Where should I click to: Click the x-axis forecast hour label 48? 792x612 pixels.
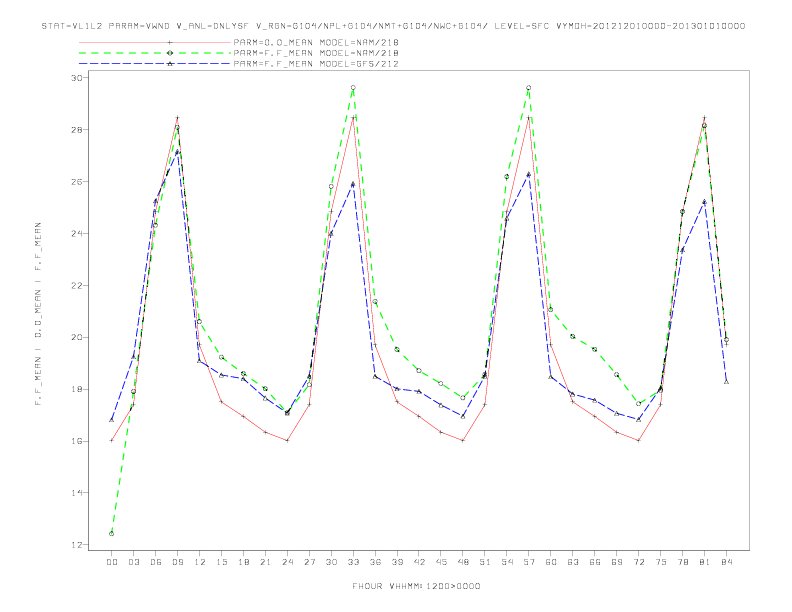pyautogui.click(x=463, y=562)
